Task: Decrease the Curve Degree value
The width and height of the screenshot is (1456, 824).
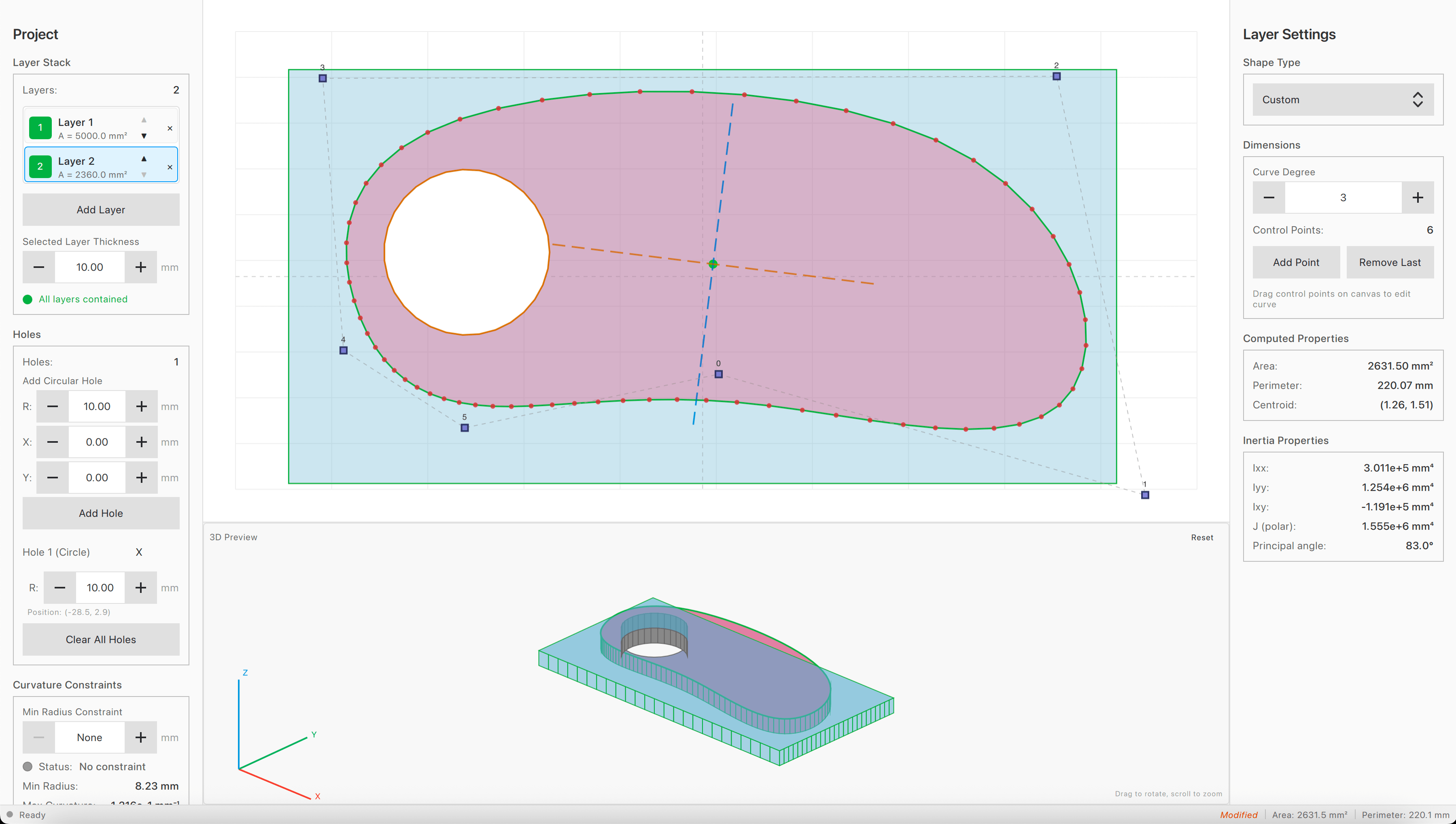Action: tap(1269, 198)
